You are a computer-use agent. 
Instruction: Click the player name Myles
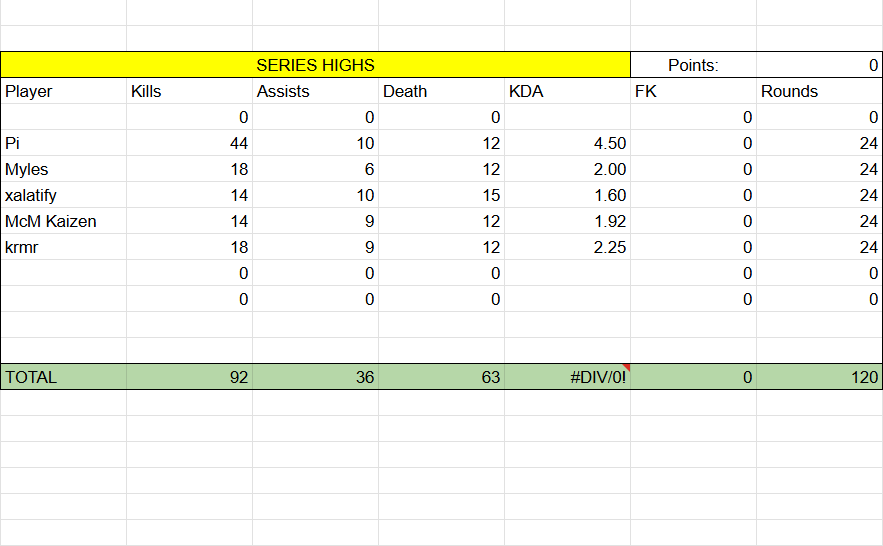(26, 169)
